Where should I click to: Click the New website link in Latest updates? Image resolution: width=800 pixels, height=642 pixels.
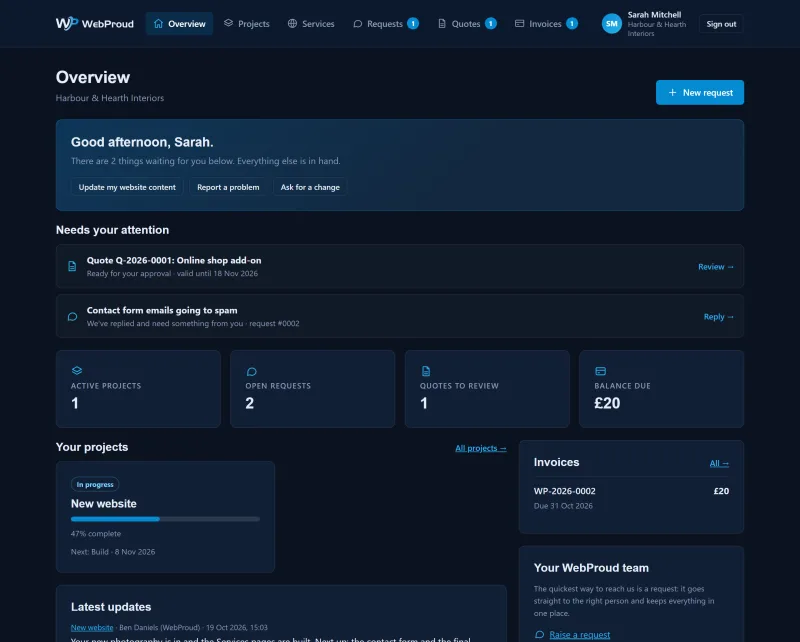point(92,627)
